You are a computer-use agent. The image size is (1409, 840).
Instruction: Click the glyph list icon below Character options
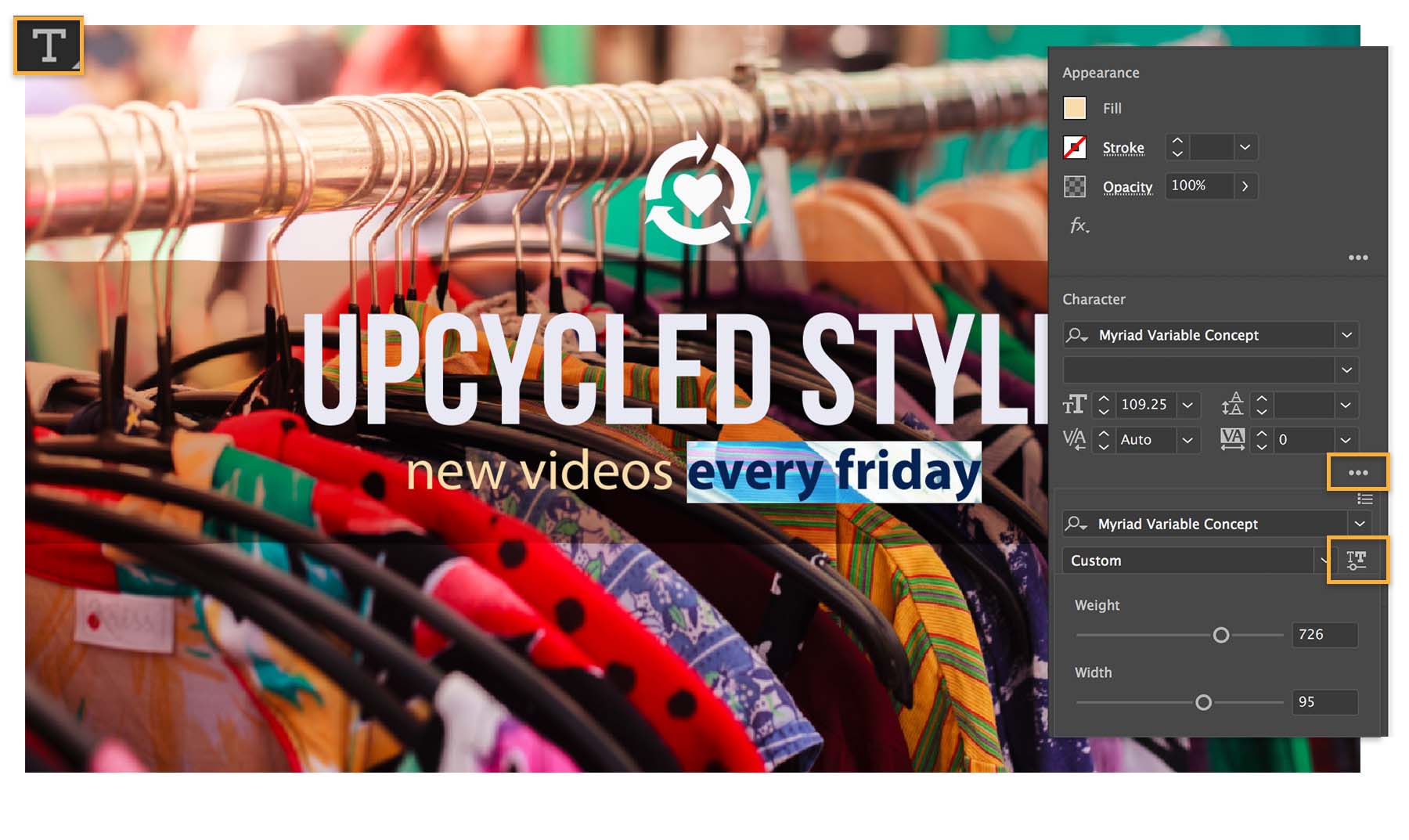[1365, 499]
